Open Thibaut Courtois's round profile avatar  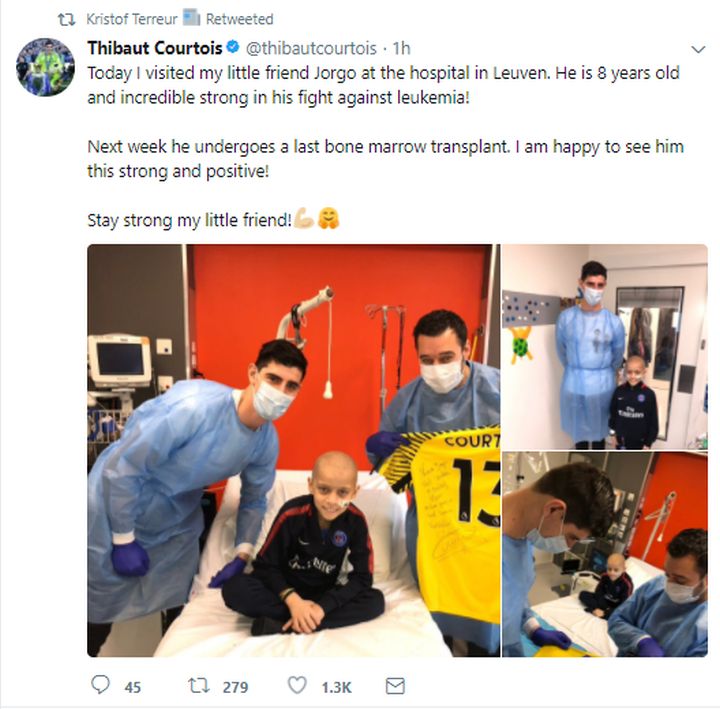[x=45, y=67]
